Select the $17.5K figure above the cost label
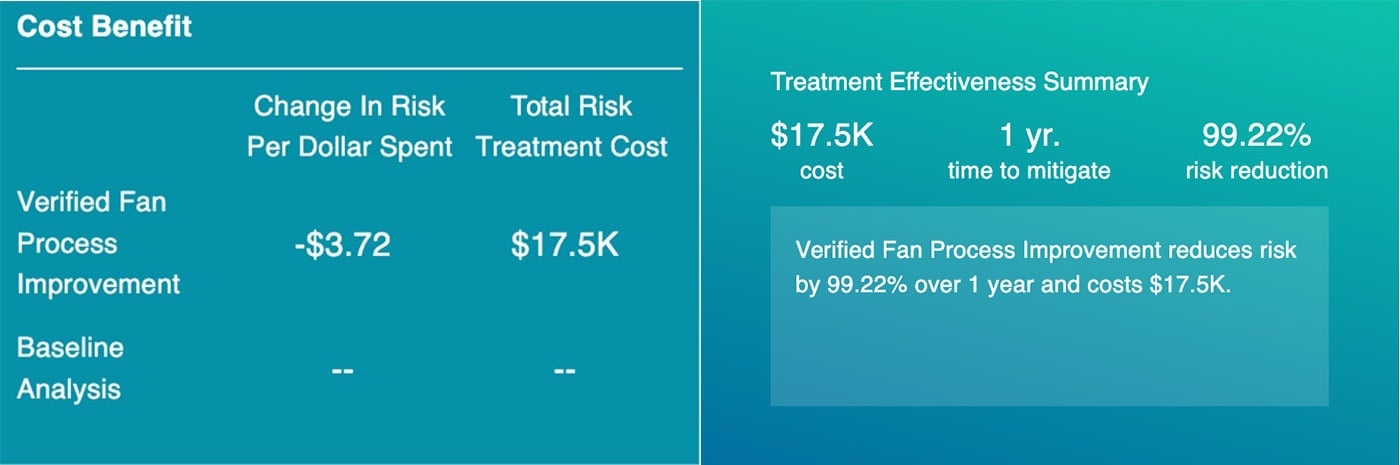This screenshot has height=465, width=1400. 822,135
